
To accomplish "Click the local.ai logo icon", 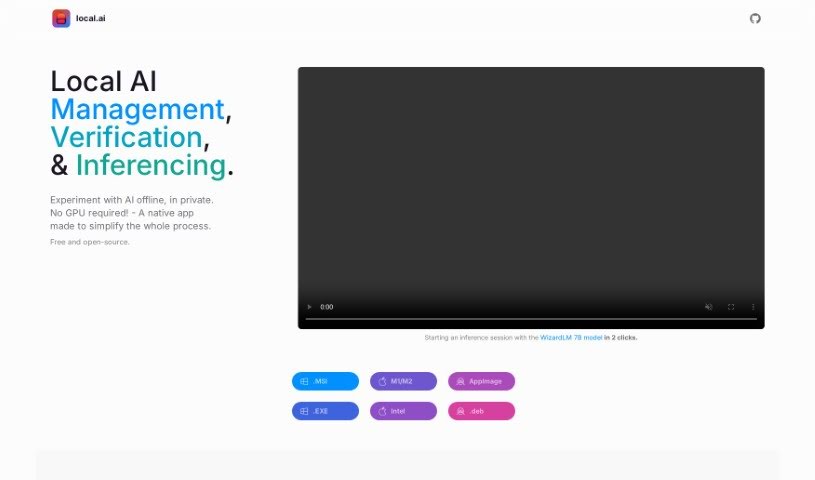I will point(61,18).
